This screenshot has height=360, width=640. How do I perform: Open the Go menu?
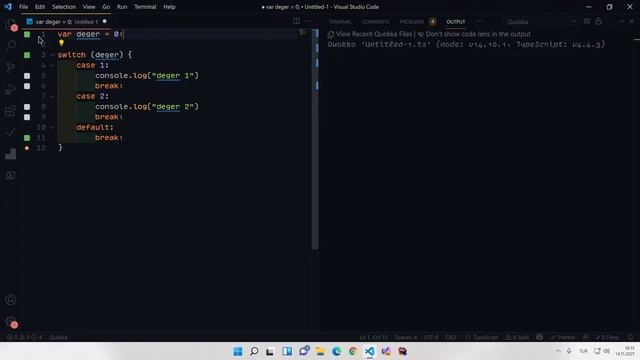106,7
